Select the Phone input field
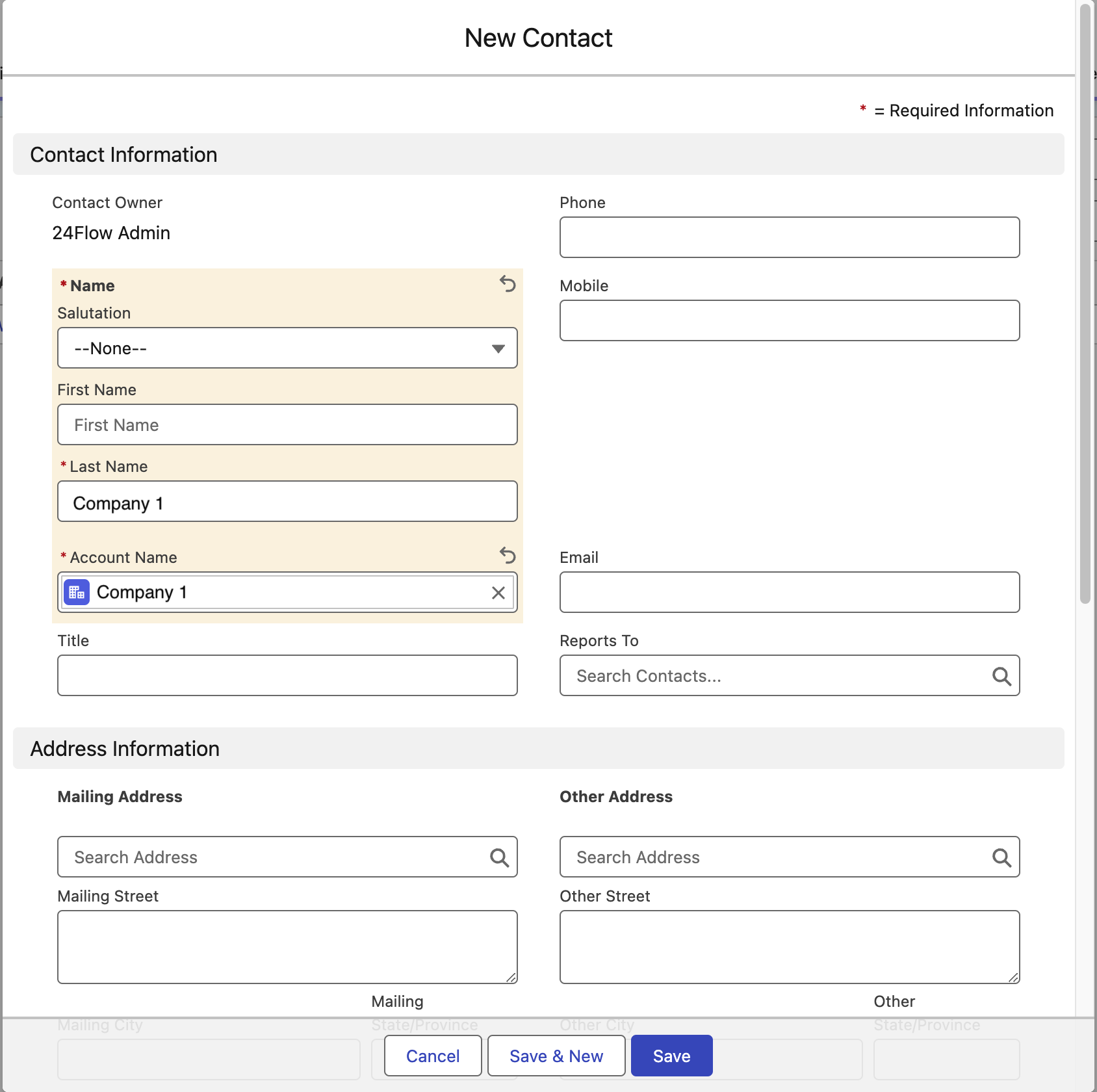This screenshot has width=1097, height=1092. (790, 237)
